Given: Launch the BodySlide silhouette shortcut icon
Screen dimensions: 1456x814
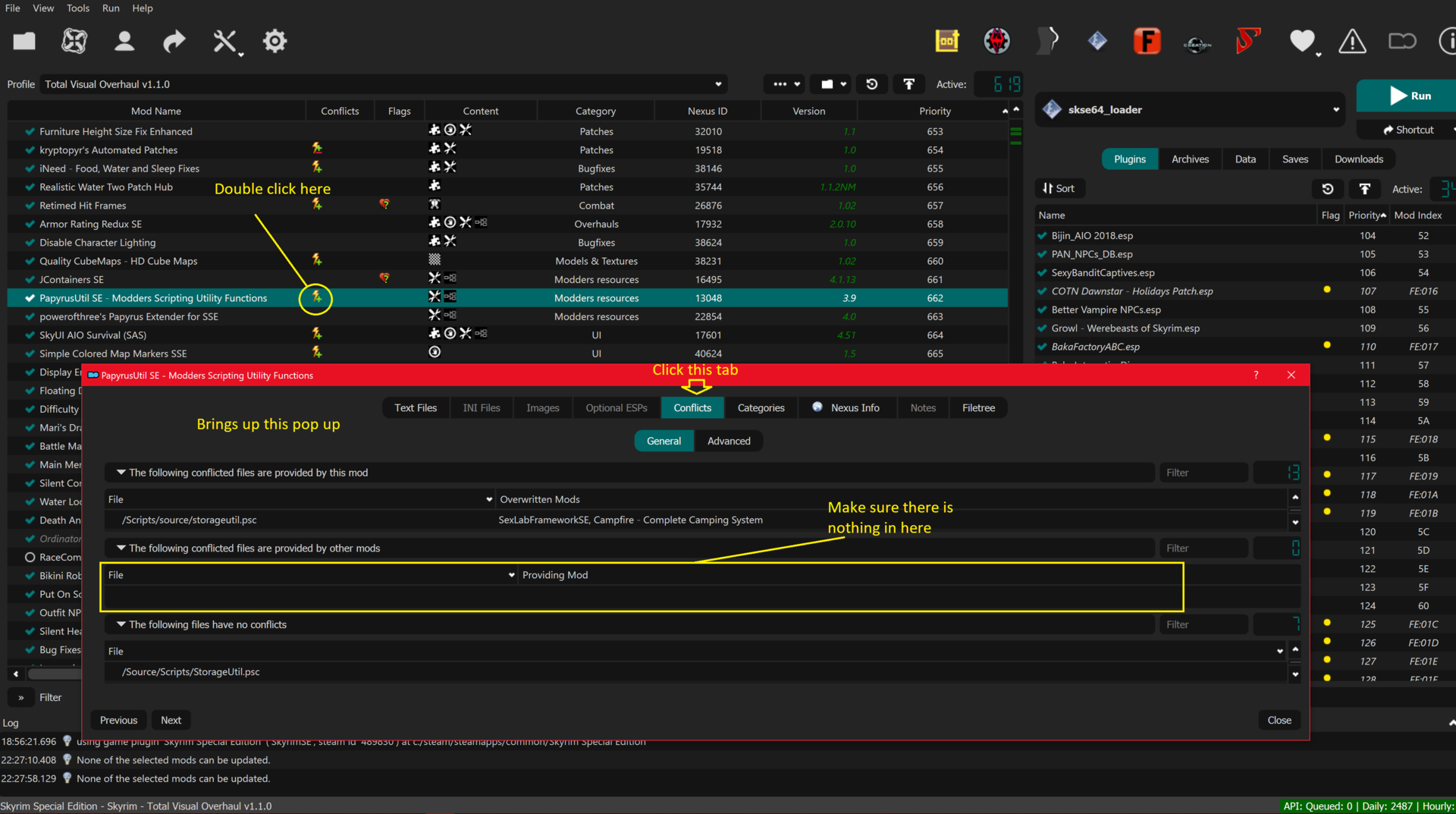Looking at the screenshot, I should pyautogui.click(x=1047, y=41).
